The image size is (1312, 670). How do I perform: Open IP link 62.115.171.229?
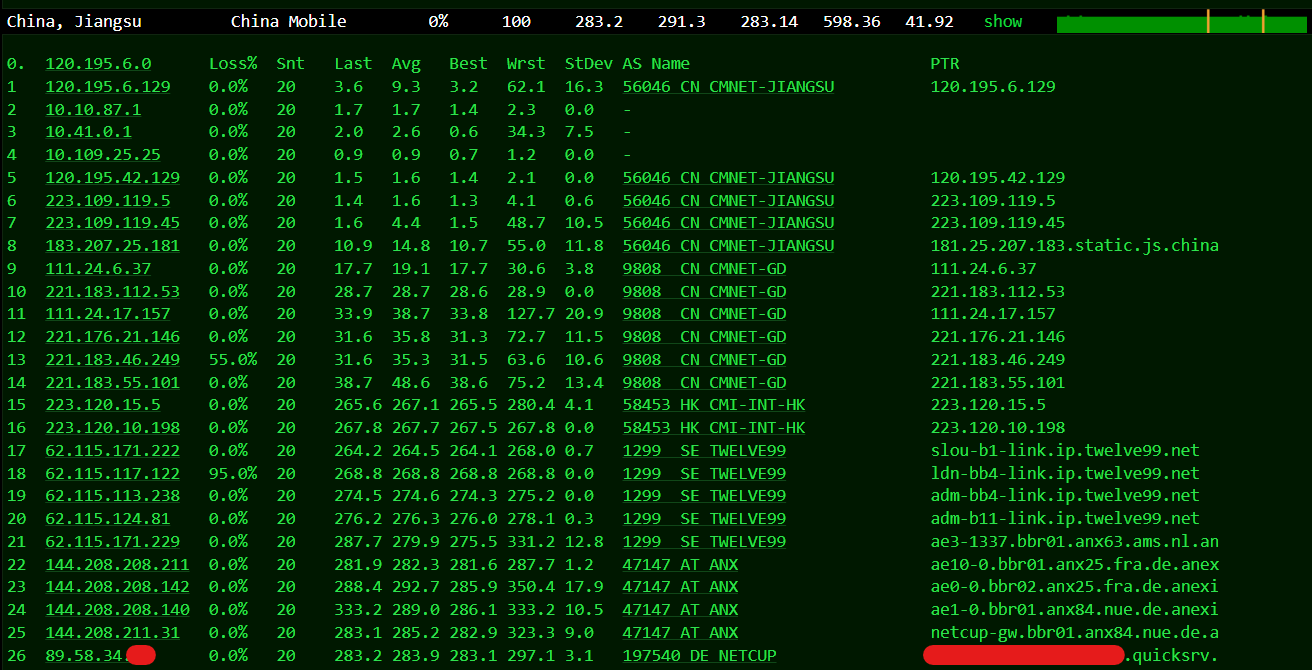click(x=112, y=542)
